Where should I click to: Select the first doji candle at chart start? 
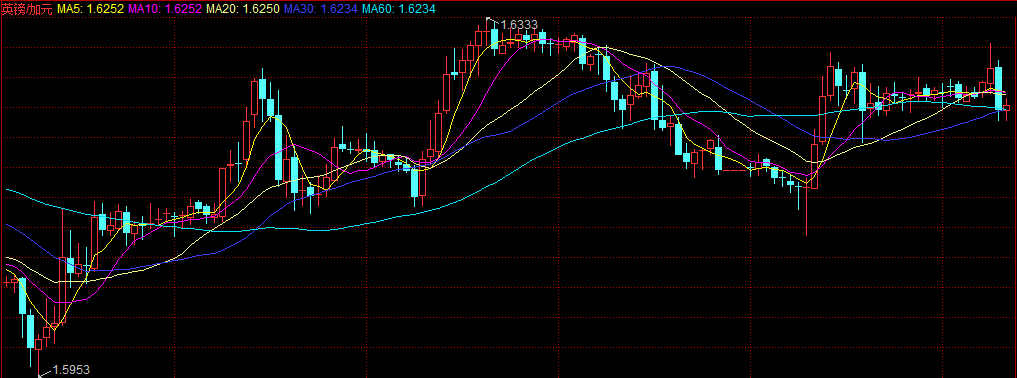(6, 282)
